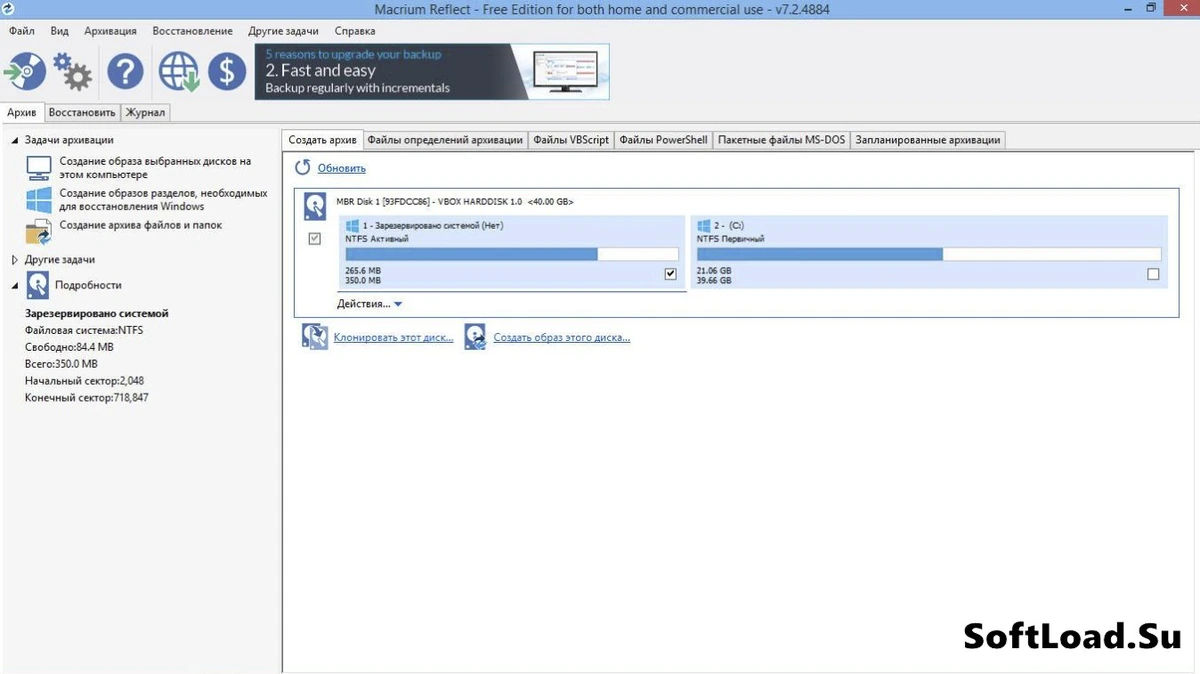Click the MBR Disk 1 hard drive icon
1200x674 pixels.
tap(315, 207)
